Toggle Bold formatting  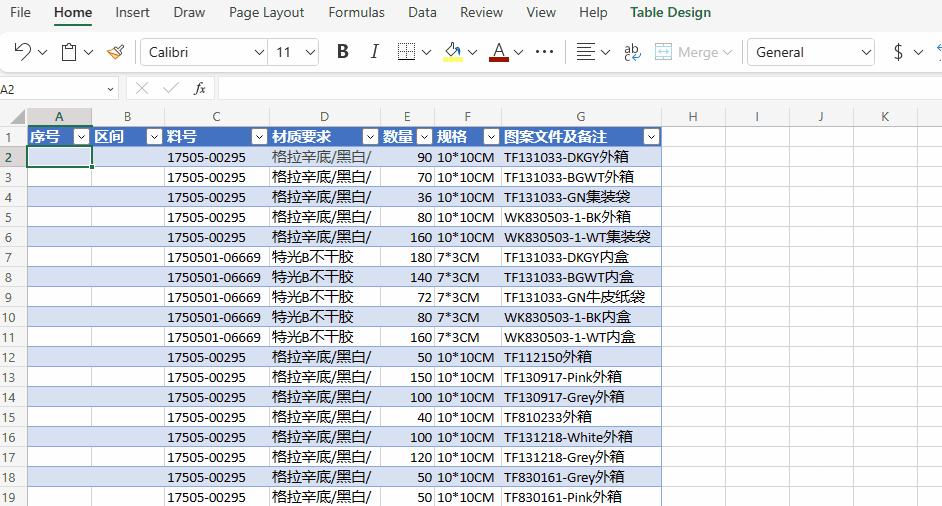click(342, 52)
